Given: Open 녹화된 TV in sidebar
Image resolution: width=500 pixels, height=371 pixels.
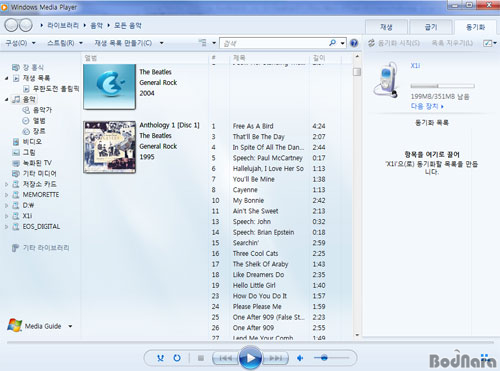Looking at the screenshot, I should point(37,163).
